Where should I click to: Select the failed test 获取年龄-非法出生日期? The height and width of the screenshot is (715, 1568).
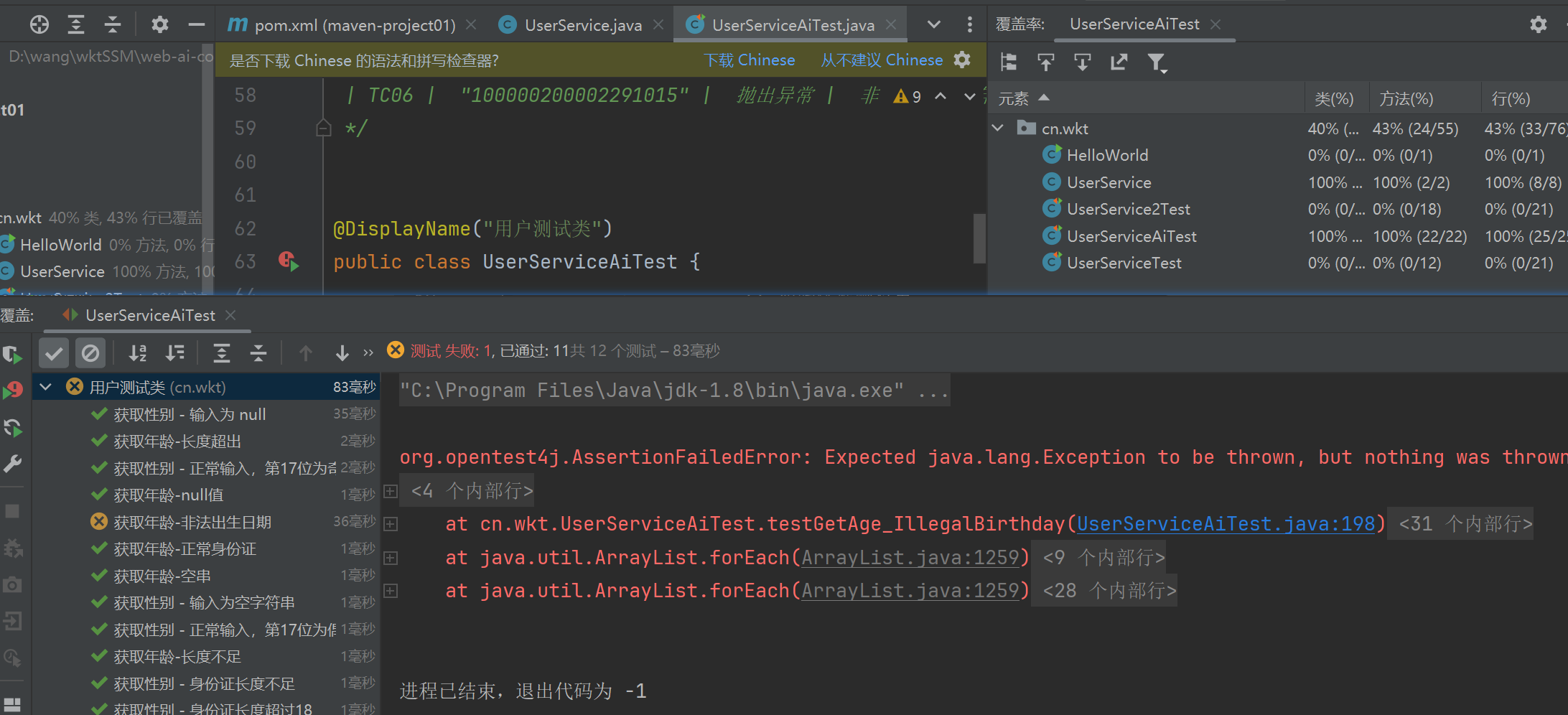192,523
